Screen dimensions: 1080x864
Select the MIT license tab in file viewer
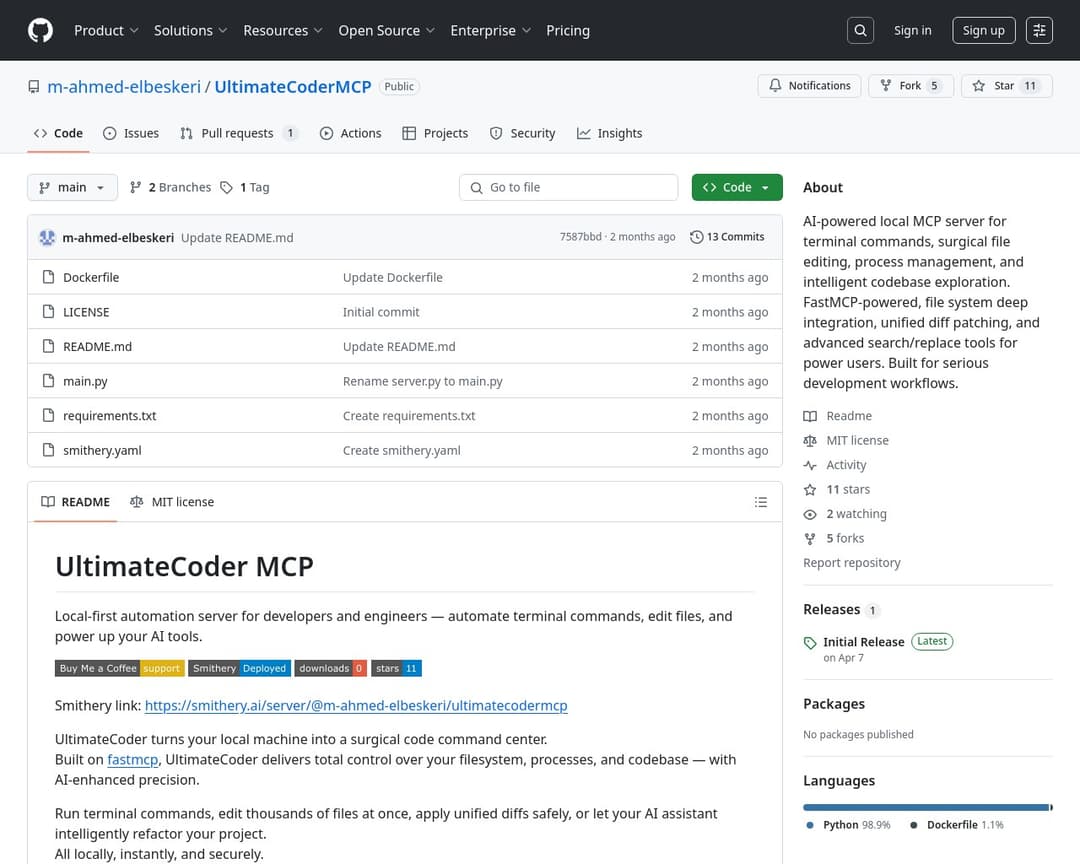coord(172,502)
